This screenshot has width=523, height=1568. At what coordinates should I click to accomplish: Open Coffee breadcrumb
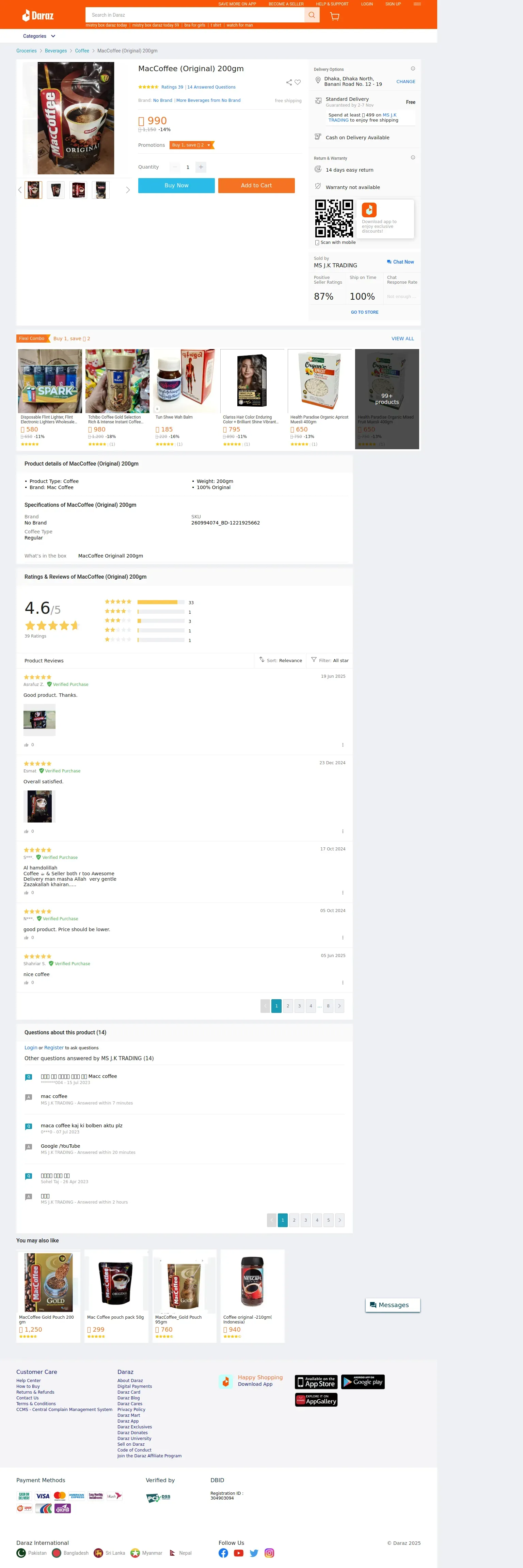(x=82, y=50)
